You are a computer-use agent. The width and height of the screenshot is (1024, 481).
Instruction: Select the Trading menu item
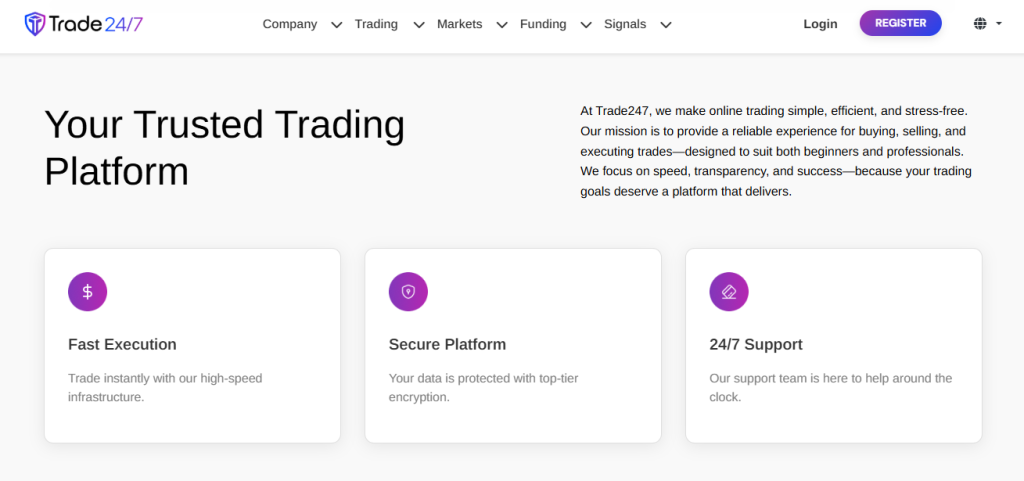(376, 24)
